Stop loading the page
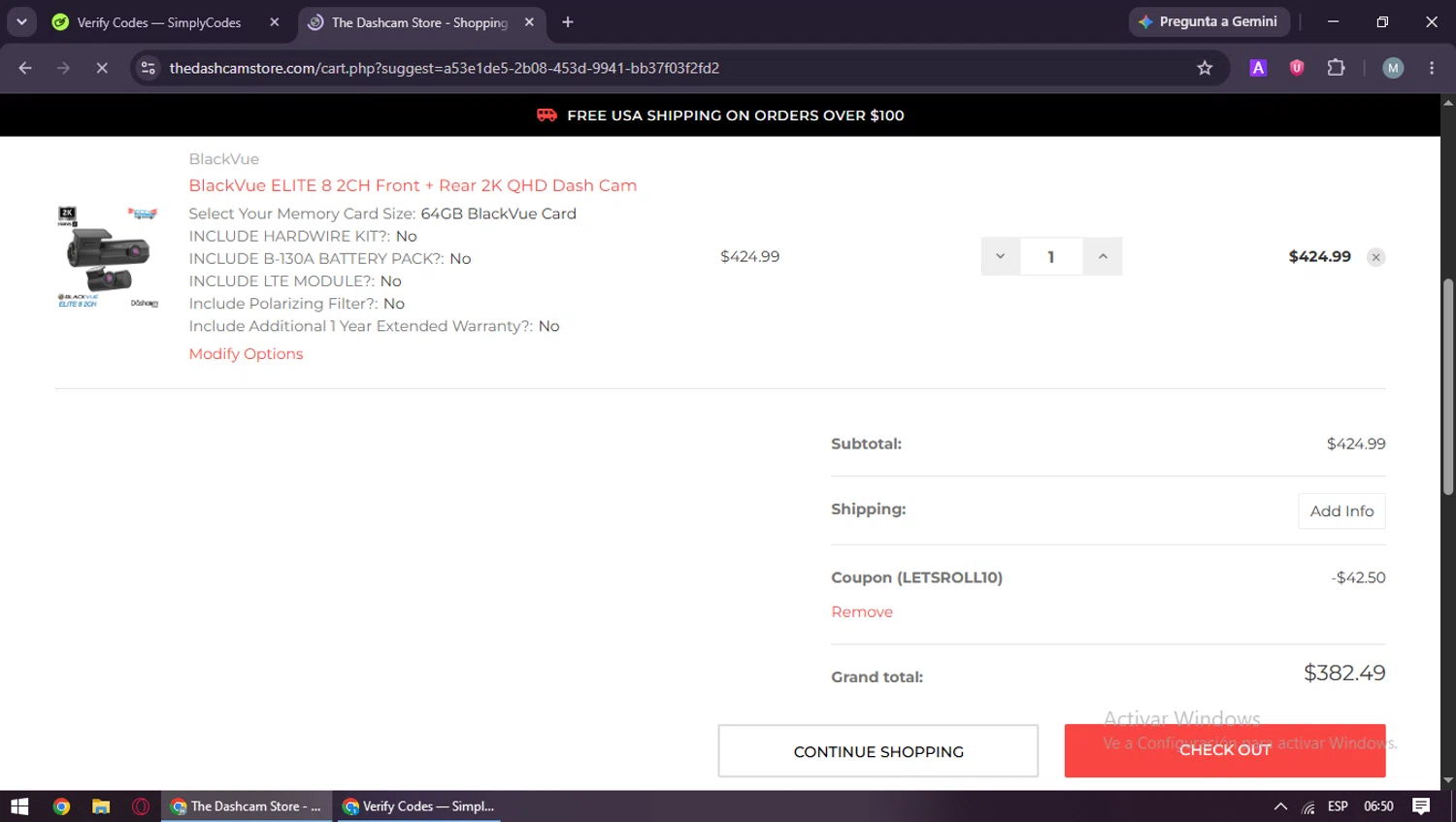 coord(102,68)
